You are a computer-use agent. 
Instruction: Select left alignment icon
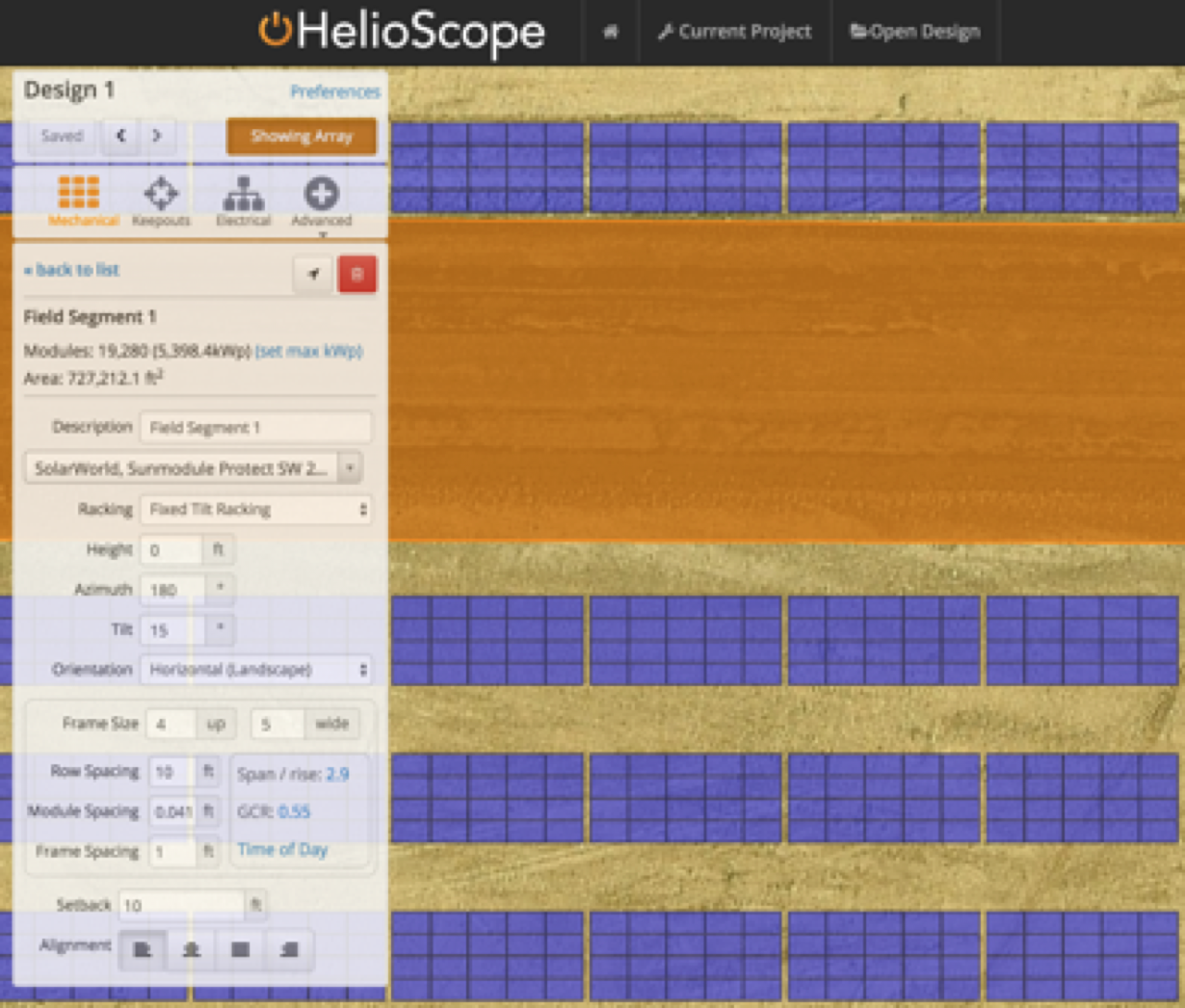143,950
